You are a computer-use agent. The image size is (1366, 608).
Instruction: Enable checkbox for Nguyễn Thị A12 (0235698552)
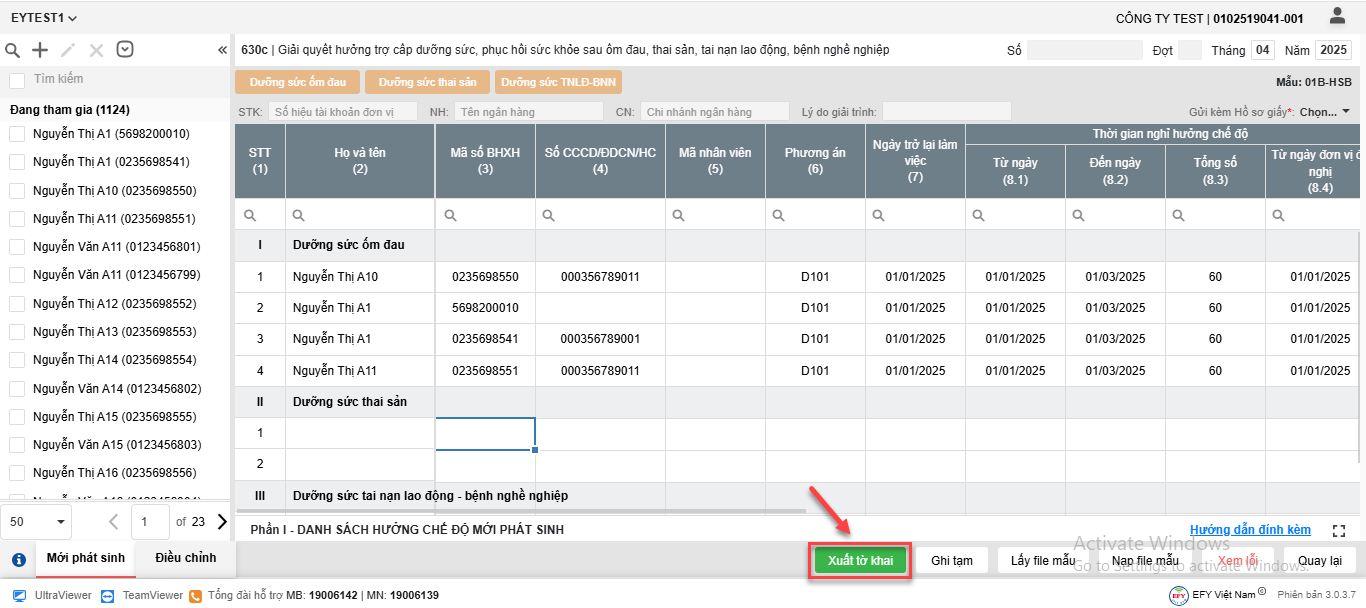pyautogui.click(x=17, y=303)
